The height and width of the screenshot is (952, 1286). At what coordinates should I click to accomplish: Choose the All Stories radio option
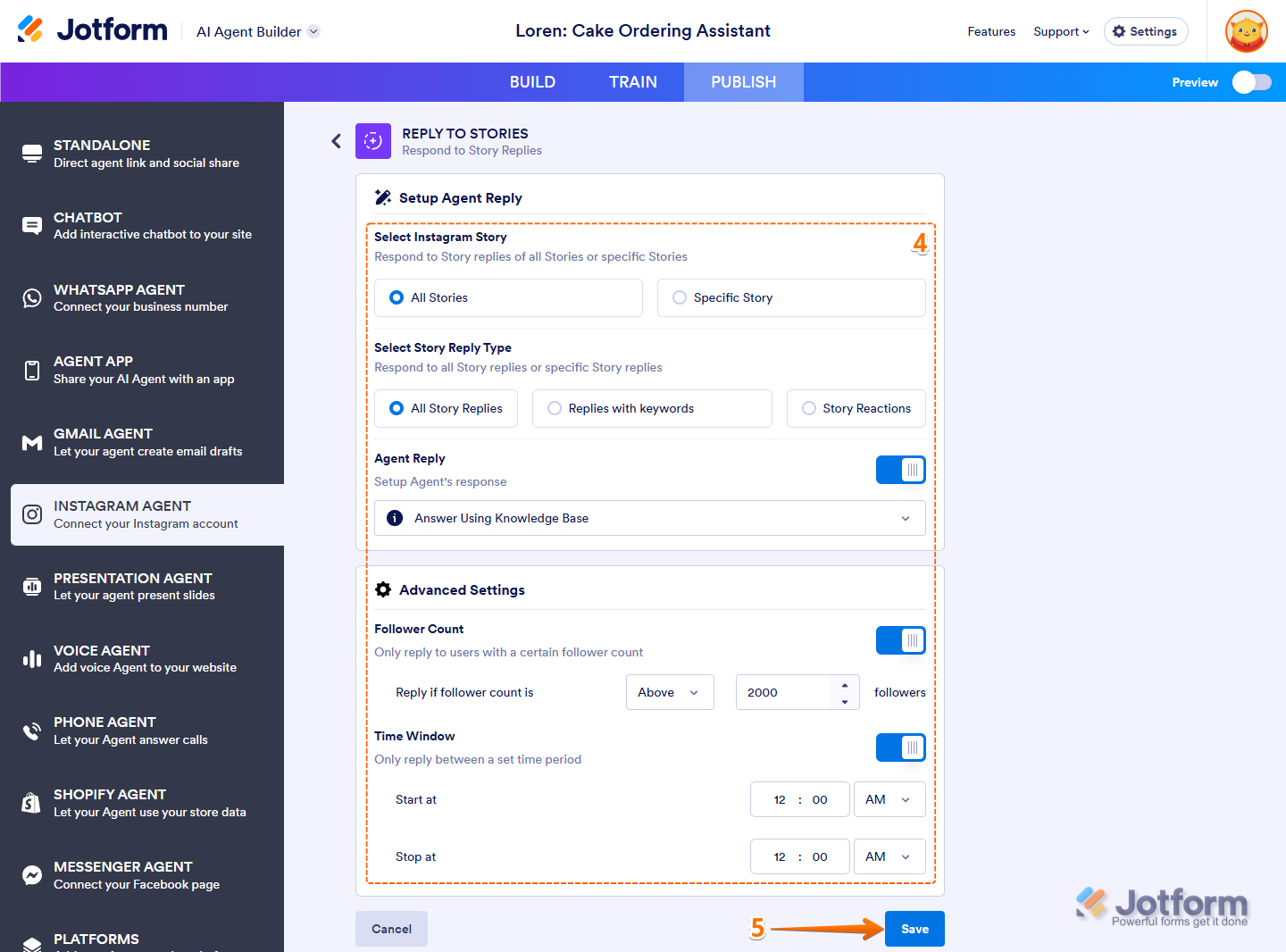click(x=508, y=297)
